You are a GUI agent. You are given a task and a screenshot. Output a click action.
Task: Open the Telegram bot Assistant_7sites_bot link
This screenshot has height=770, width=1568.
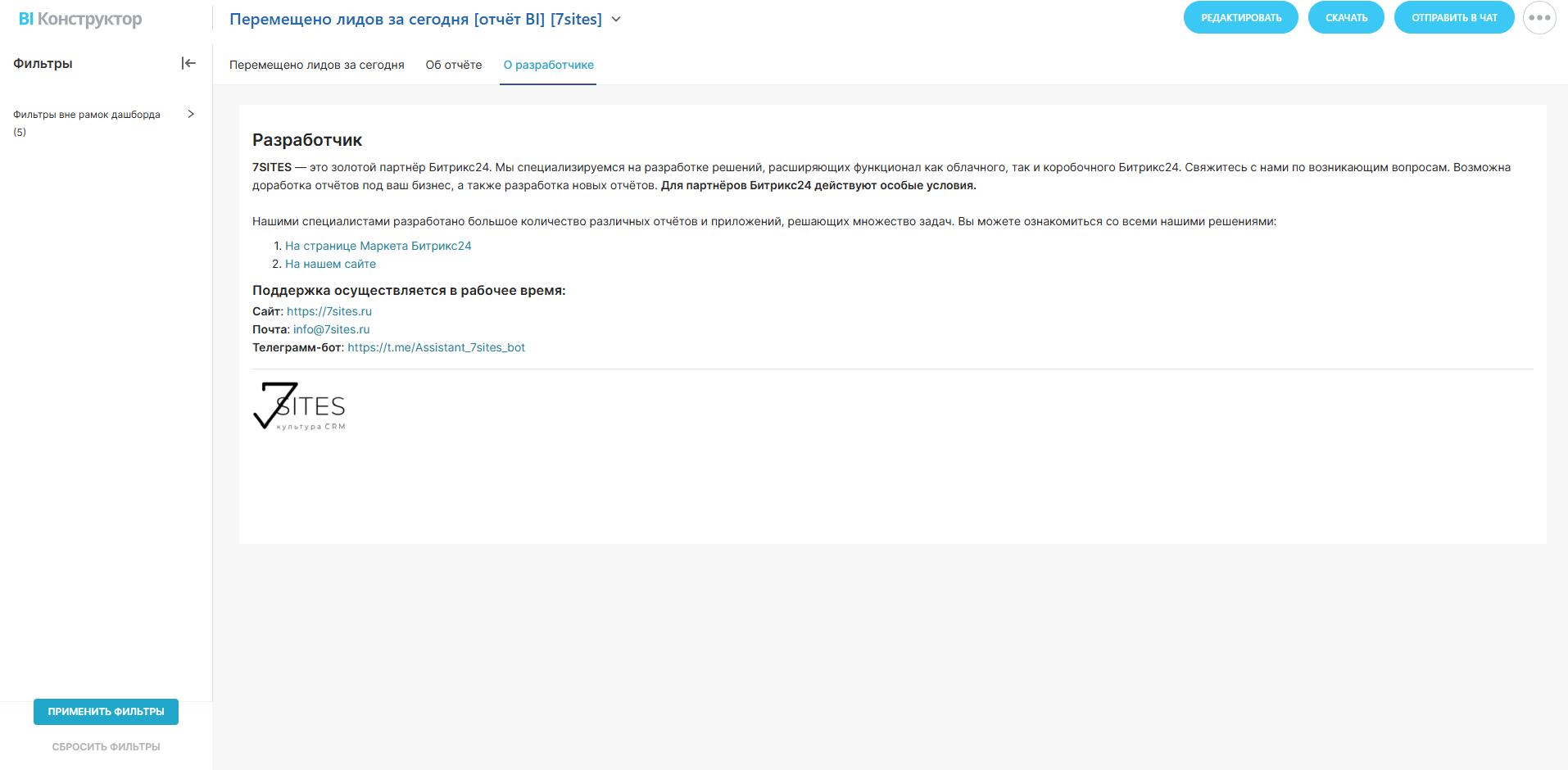point(437,347)
